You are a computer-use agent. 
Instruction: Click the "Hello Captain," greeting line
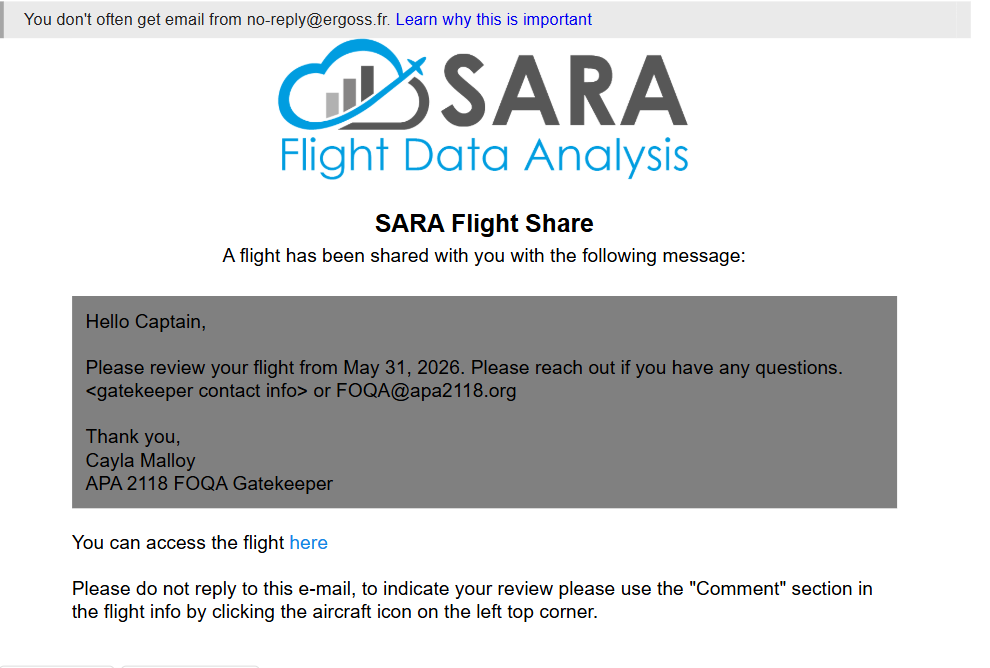pos(146,322)
